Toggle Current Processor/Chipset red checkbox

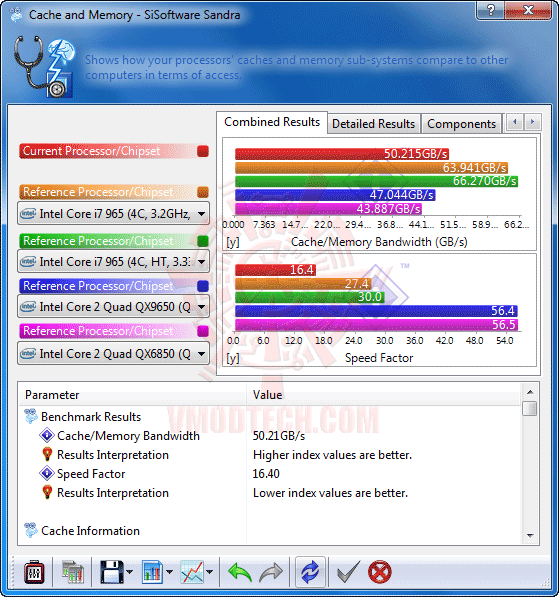click(203, 151)
